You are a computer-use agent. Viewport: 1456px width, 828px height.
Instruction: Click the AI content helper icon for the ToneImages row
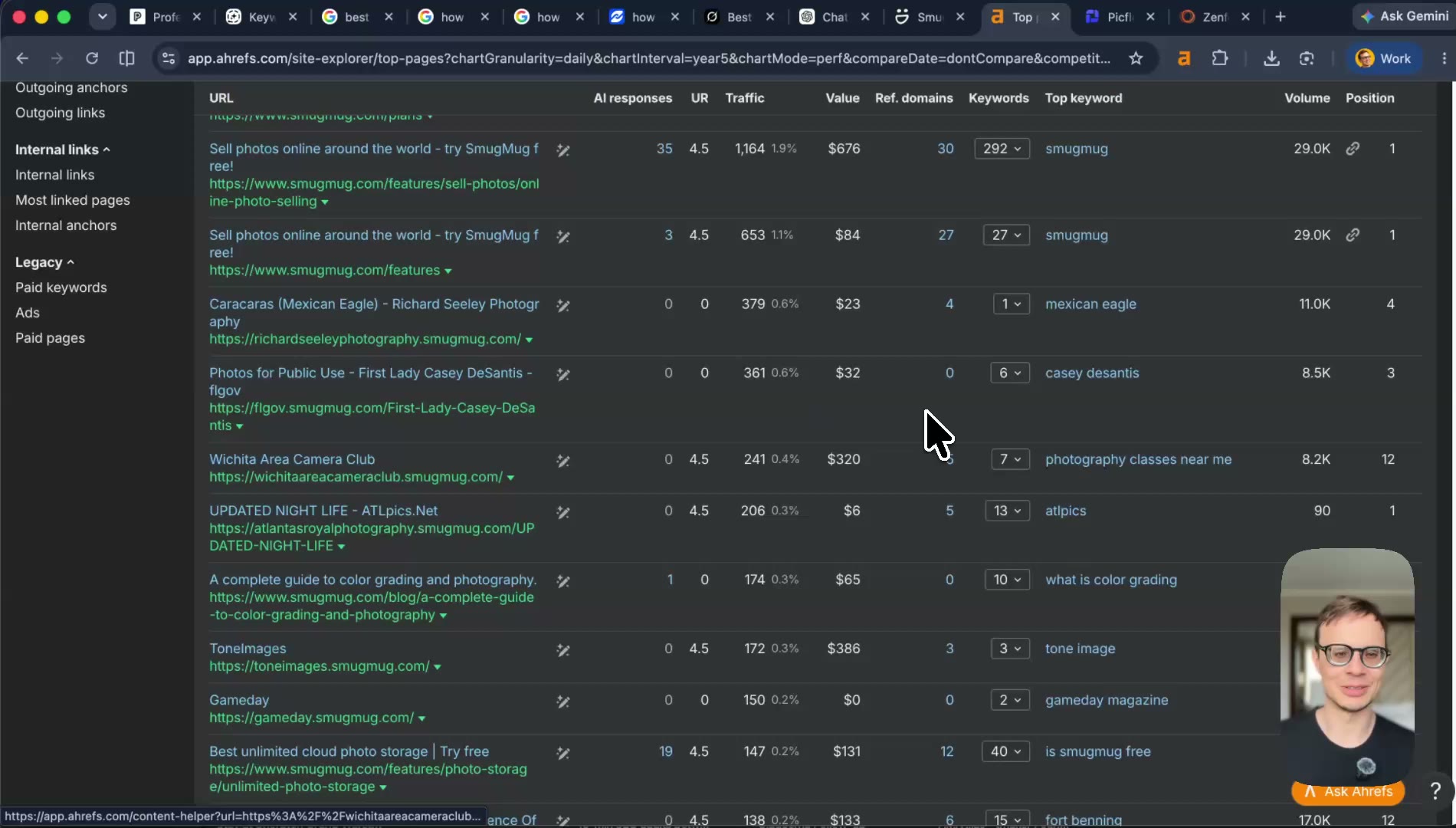(562, 650)
